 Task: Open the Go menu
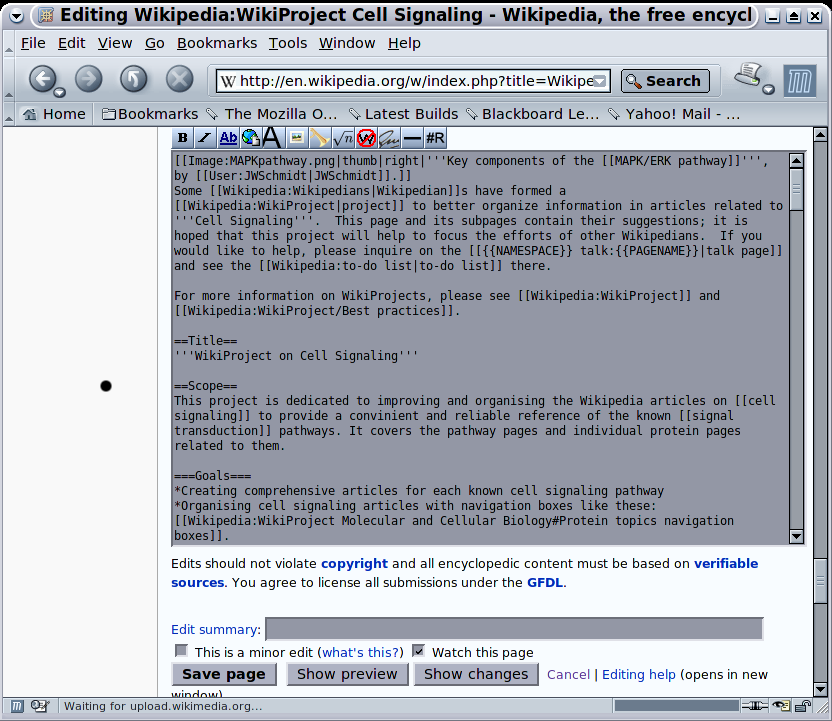click(154, 43)
